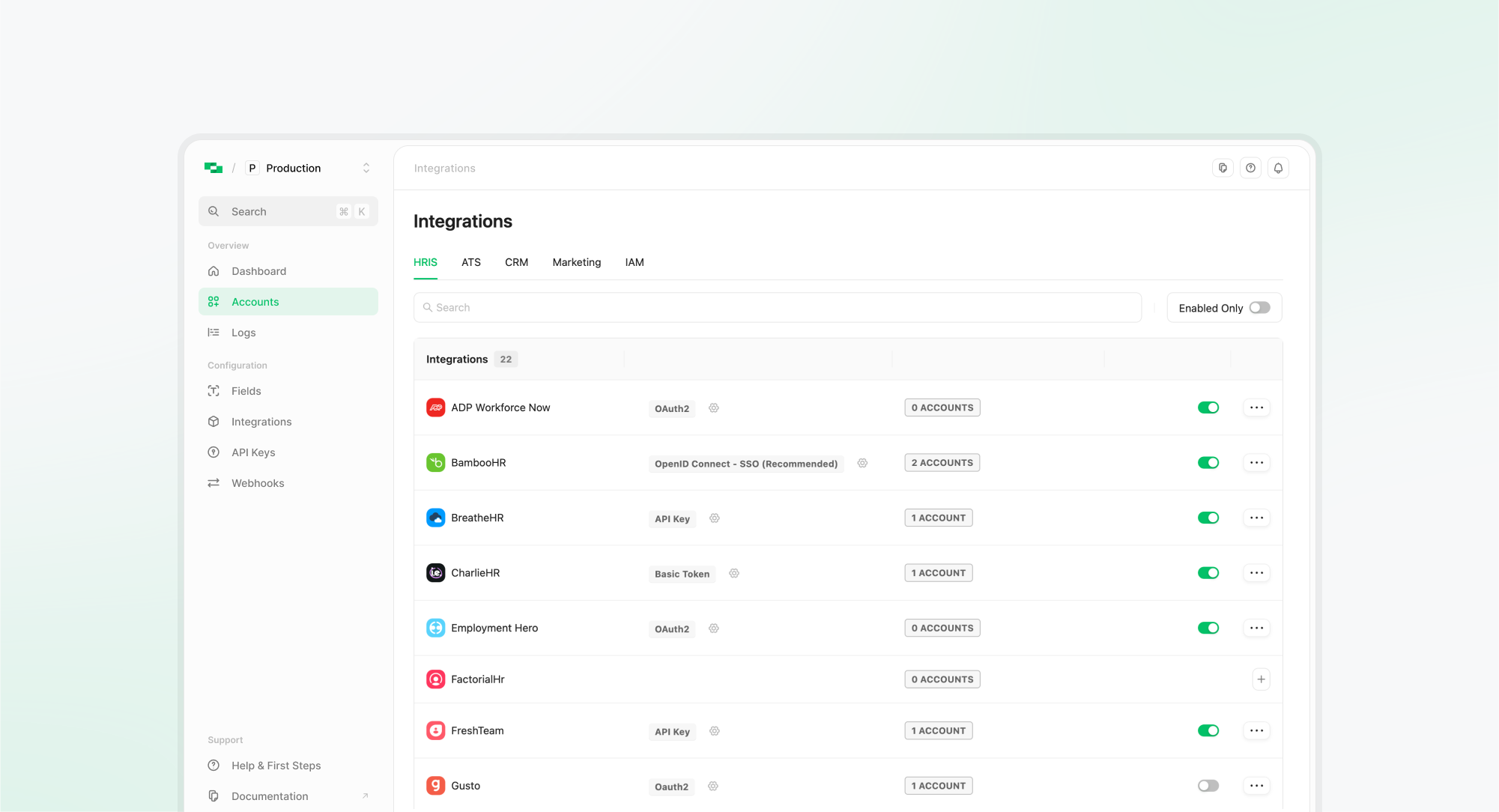Click the gear icon next to Basic Token for CharlieHR

pyautogui.click(x=733, y=573)
